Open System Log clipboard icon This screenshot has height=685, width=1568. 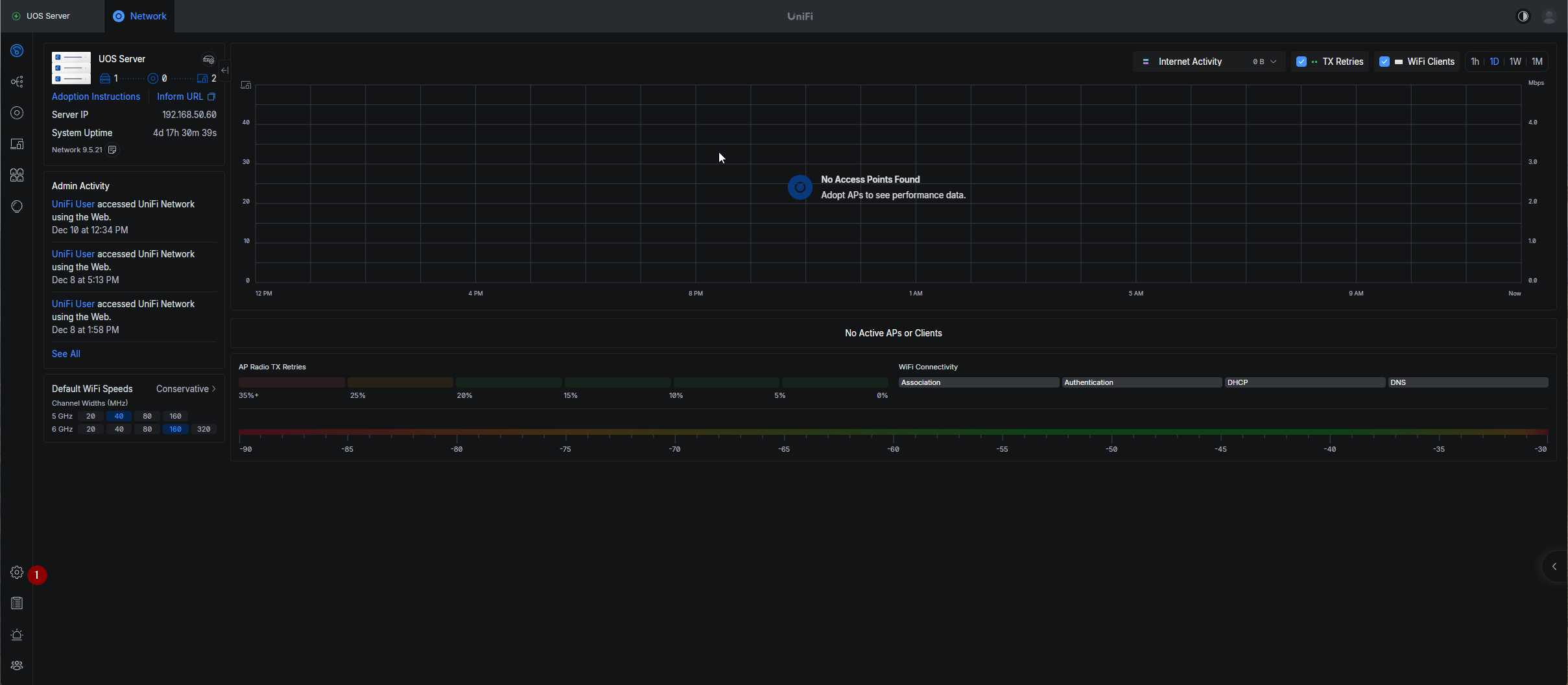pyautogui.click(x=17, y=603)
